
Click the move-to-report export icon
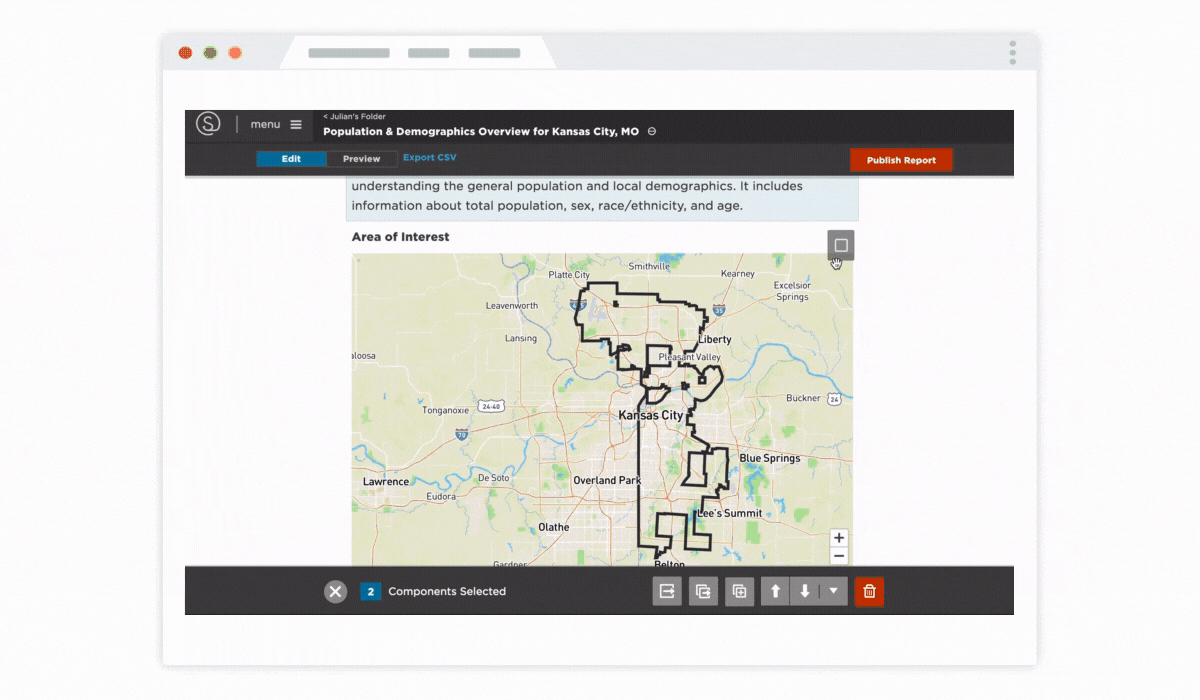pyautogui.click(x=667, y=591)
